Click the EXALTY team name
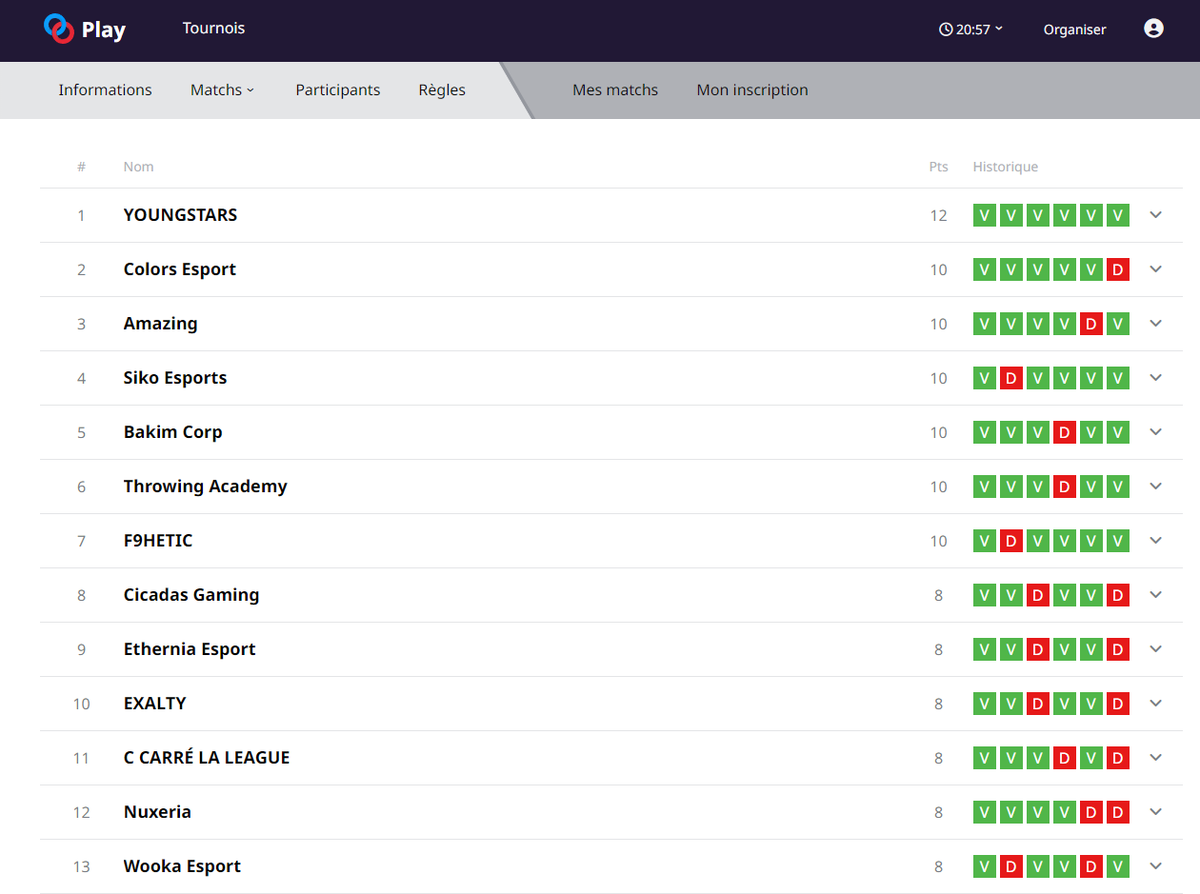The image size is (1200, 894). (x=155, y=703)
